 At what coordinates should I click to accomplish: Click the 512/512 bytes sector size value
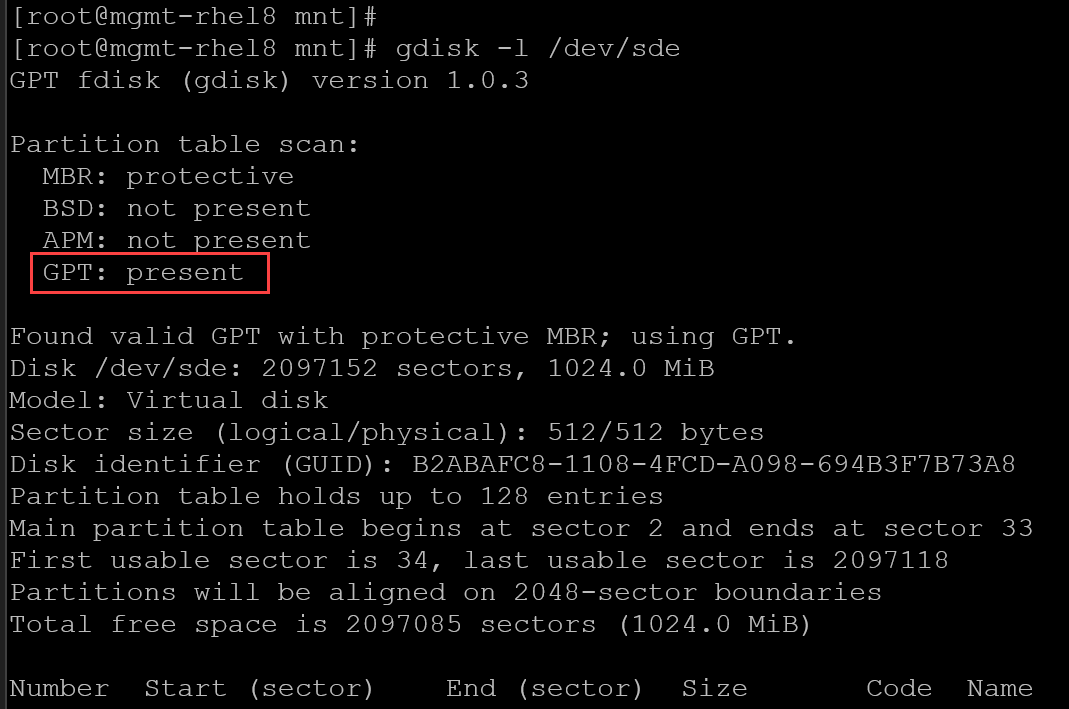click(x=655, y=433)
